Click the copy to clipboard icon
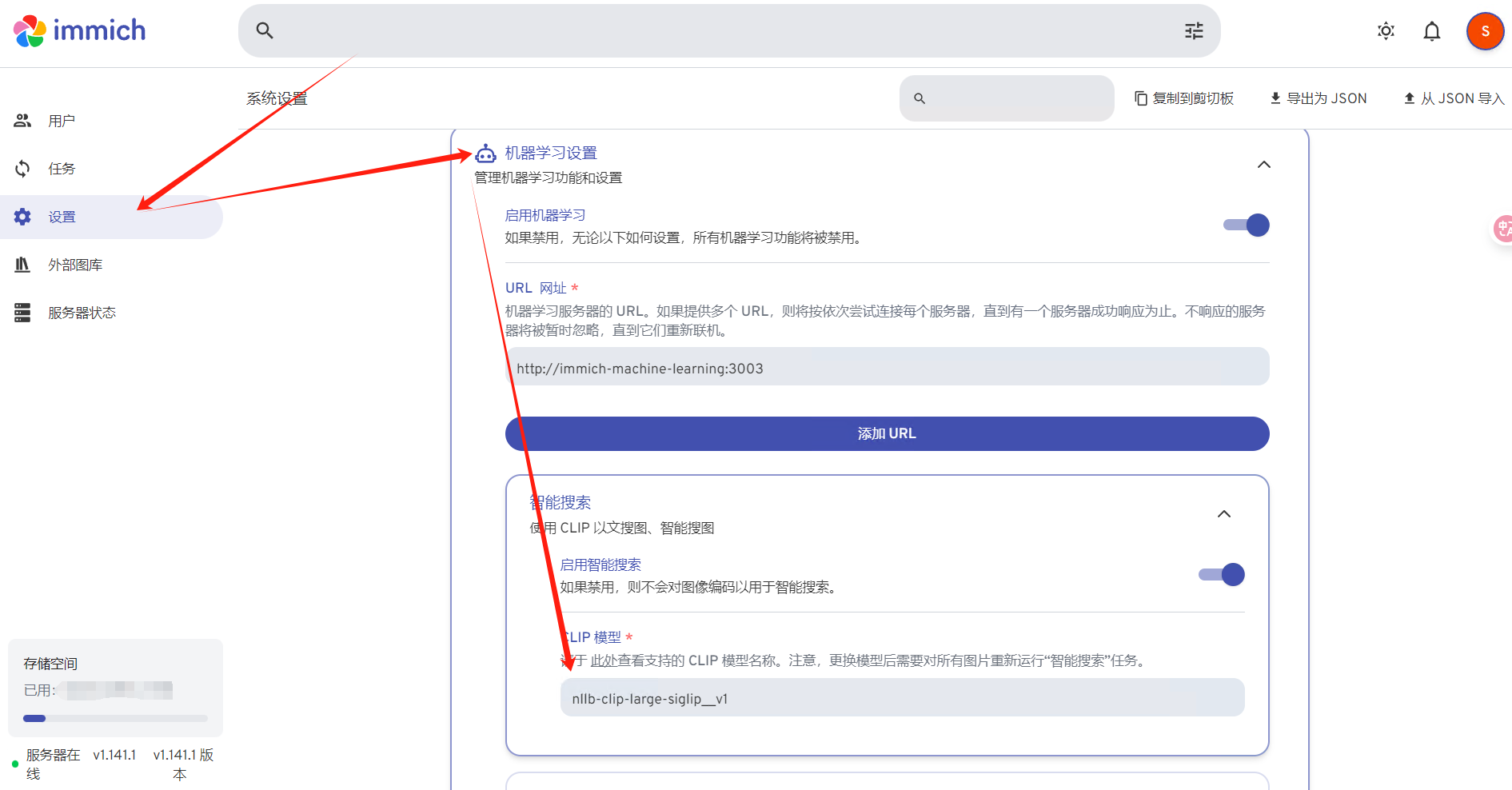This screenshot has width=1512, height=790. pyautogui.click(x=1141, y=98)
